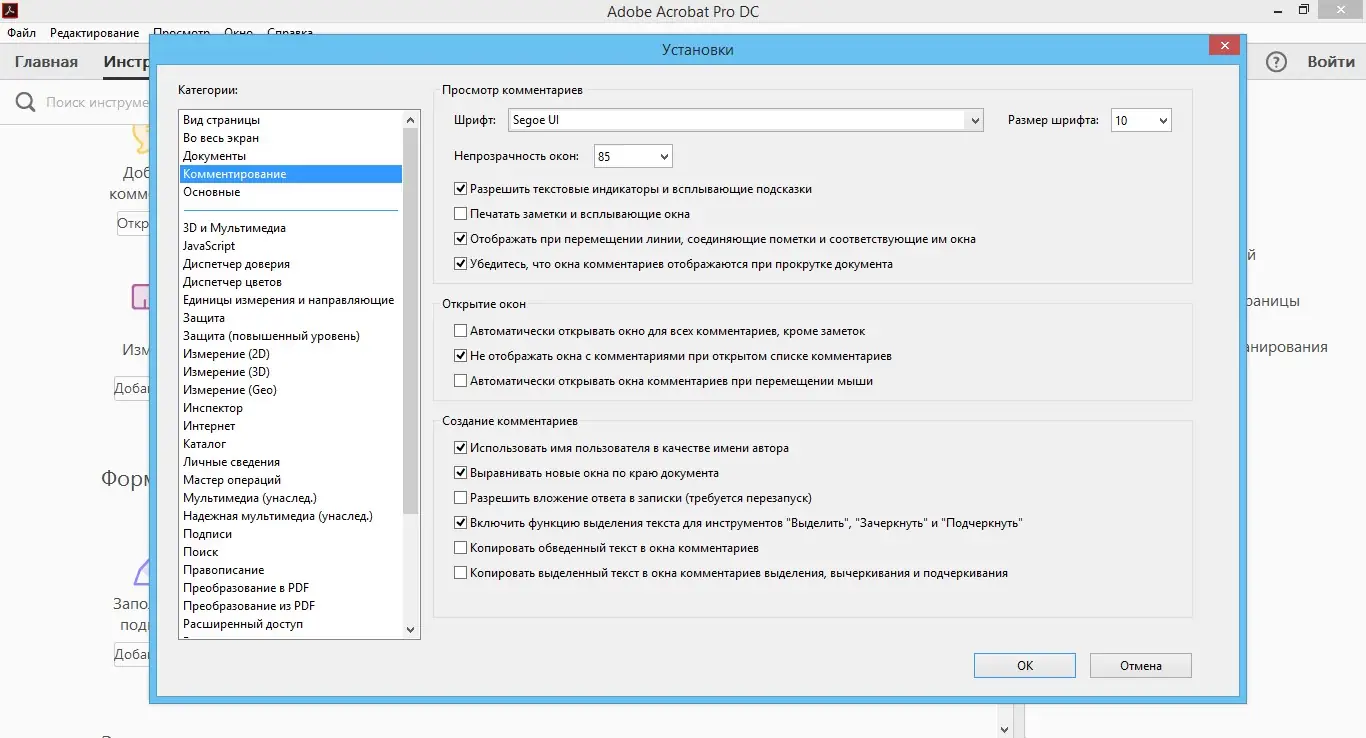Uncheck 'Использовать имя пользователя в качестве имени автора'
The height and width of the screenshot is (738, 1366).
(461, 448)
